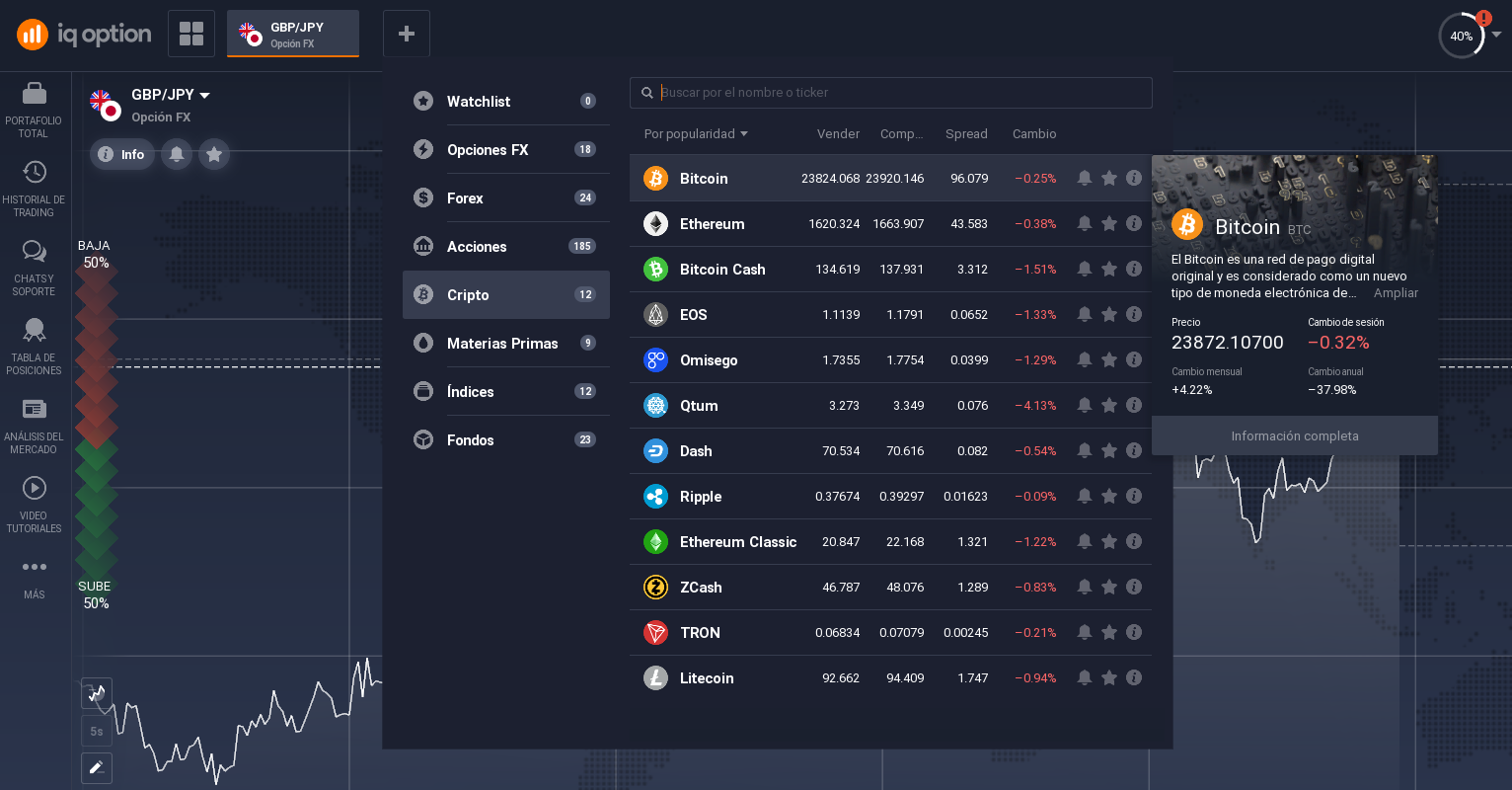Open Chats y Soporte sidebar icon
This screenshot has height=790, width=1512.
click(x=34, y=269)
